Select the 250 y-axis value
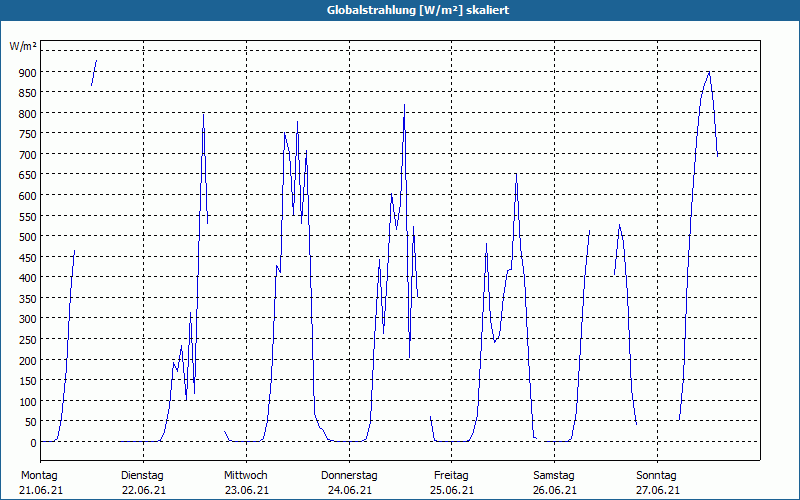The image size is (800, 500). click(28, 340)
